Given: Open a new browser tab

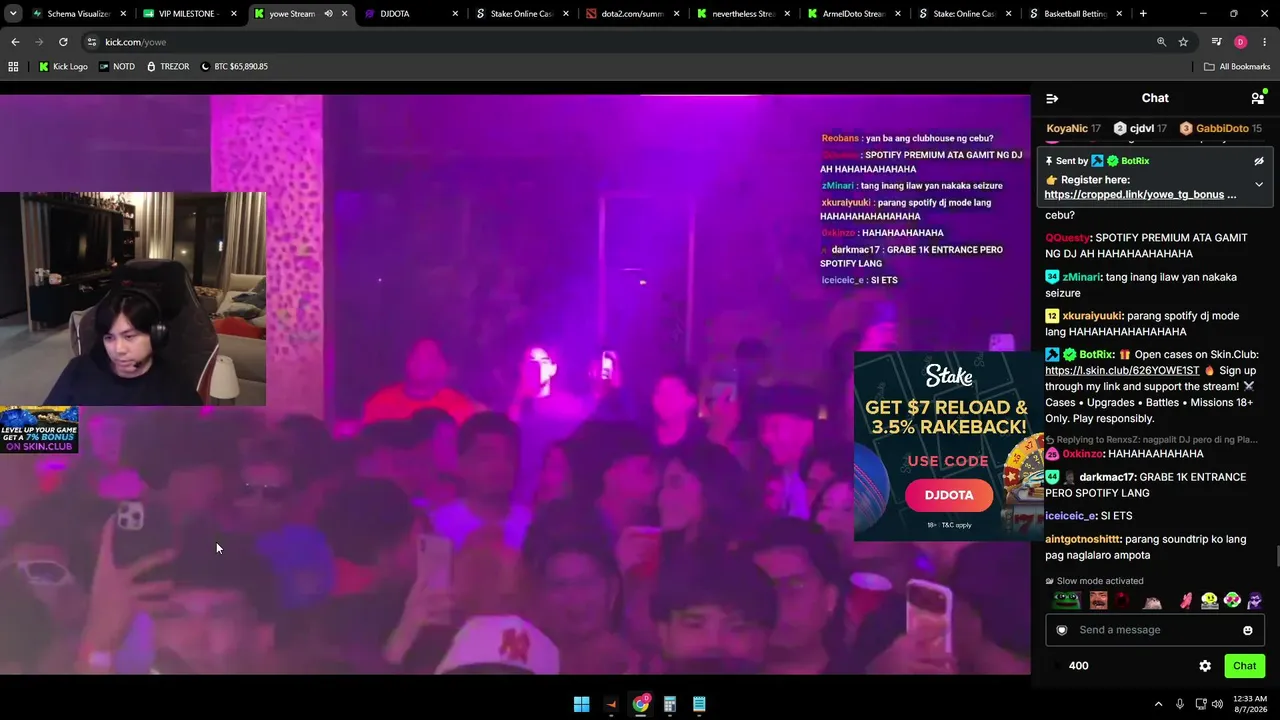Looking at the screenshot, I should [1143, 14].
